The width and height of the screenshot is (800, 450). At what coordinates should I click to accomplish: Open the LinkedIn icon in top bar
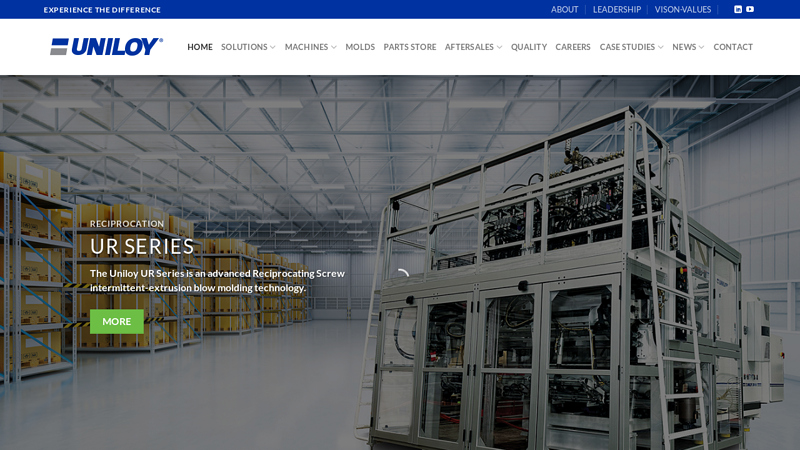pos(738,9)
